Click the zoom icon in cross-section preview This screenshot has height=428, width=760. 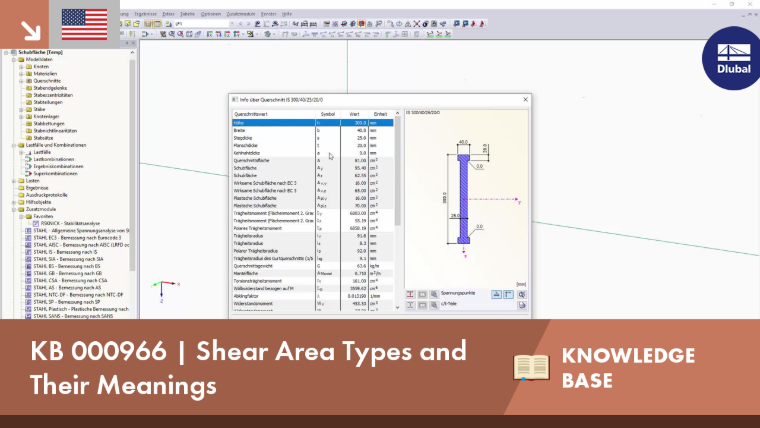(522, 294)
